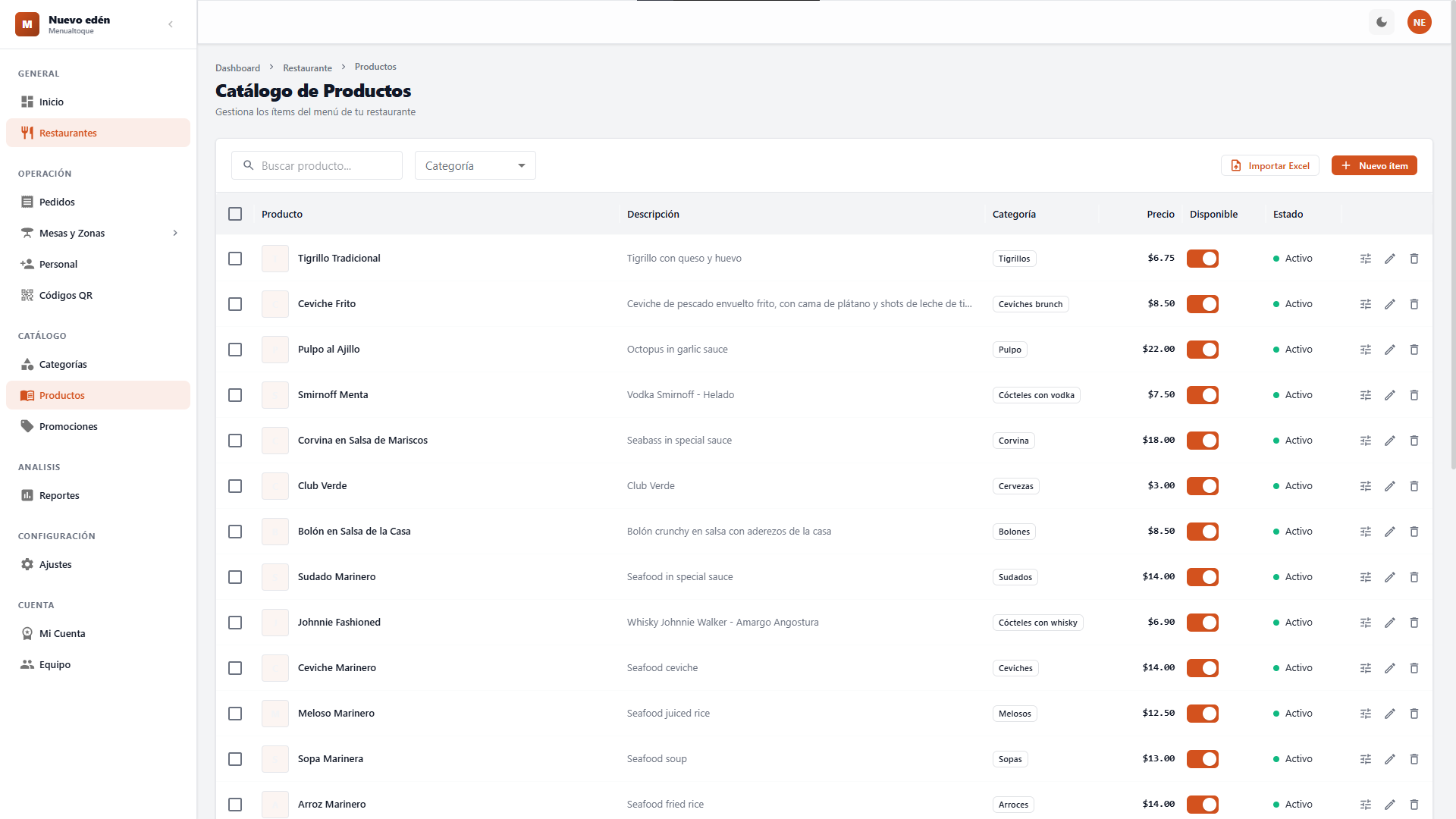
Task: Delete Ceviche Frito with trash icon
Action: [1414, 304]
